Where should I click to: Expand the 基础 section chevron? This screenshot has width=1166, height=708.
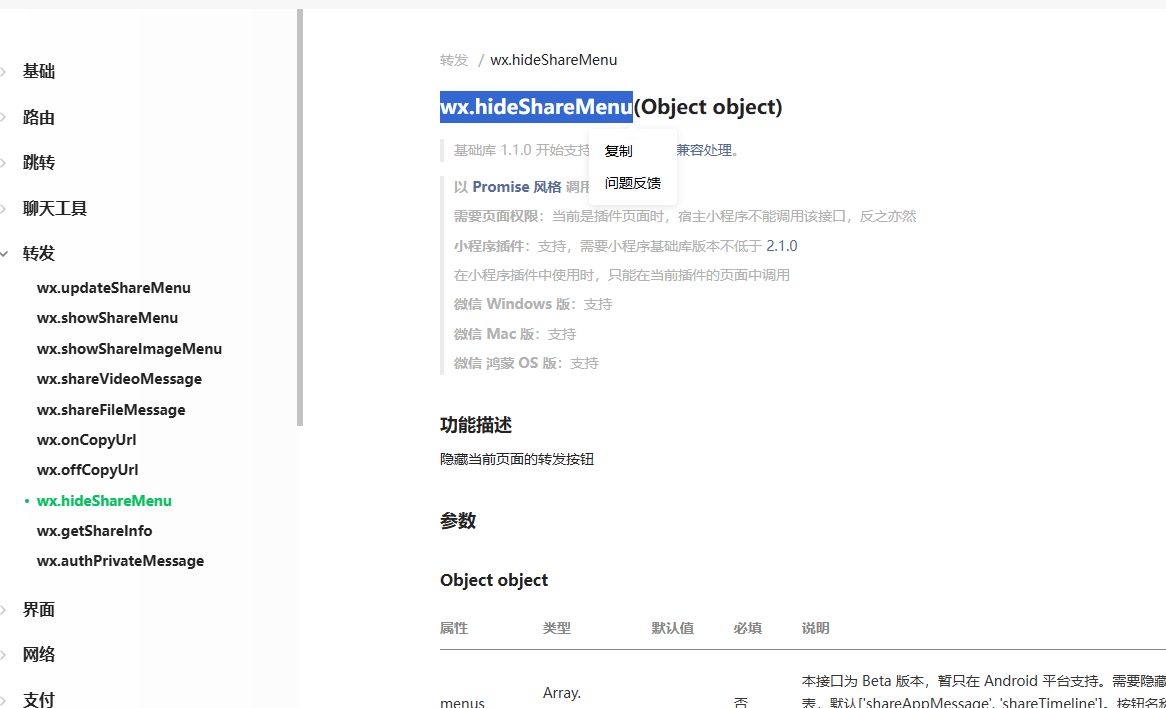(x=4, y=72)
